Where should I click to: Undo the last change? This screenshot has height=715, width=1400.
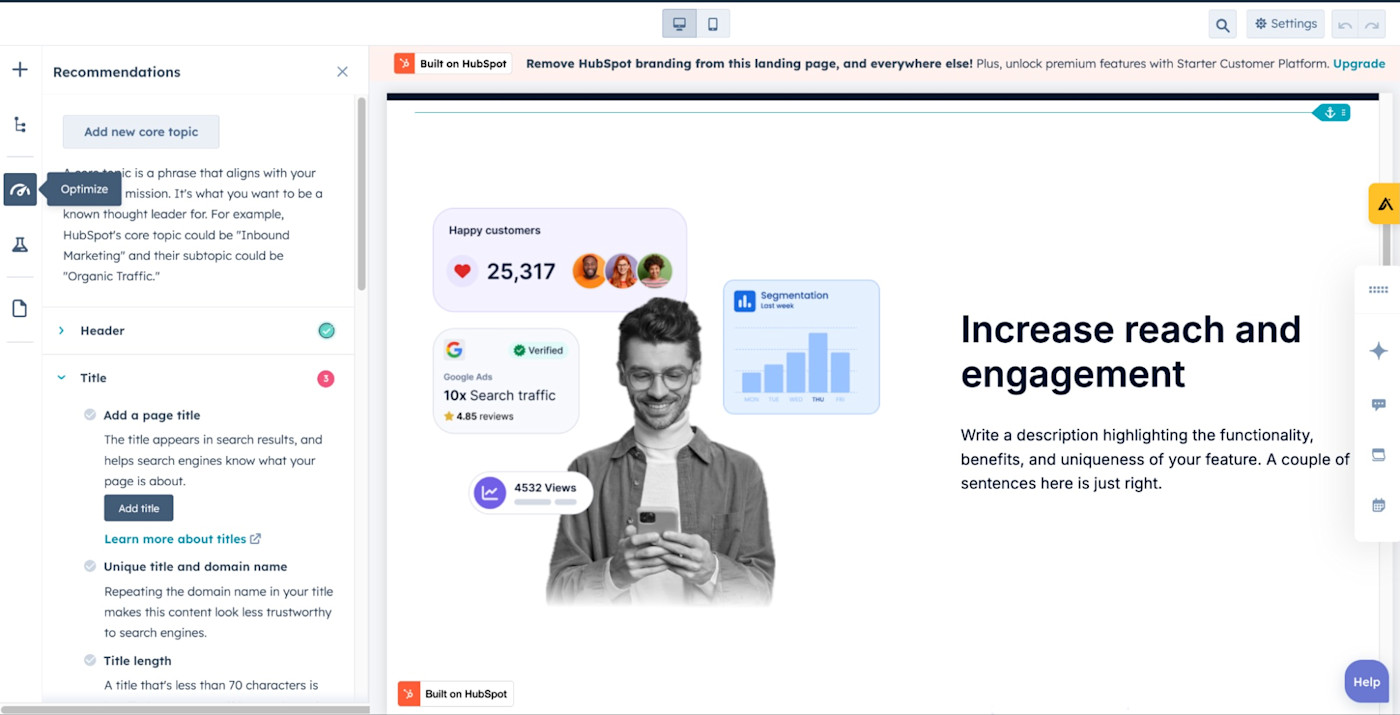pyautogui.click(x=1345, y=25)
